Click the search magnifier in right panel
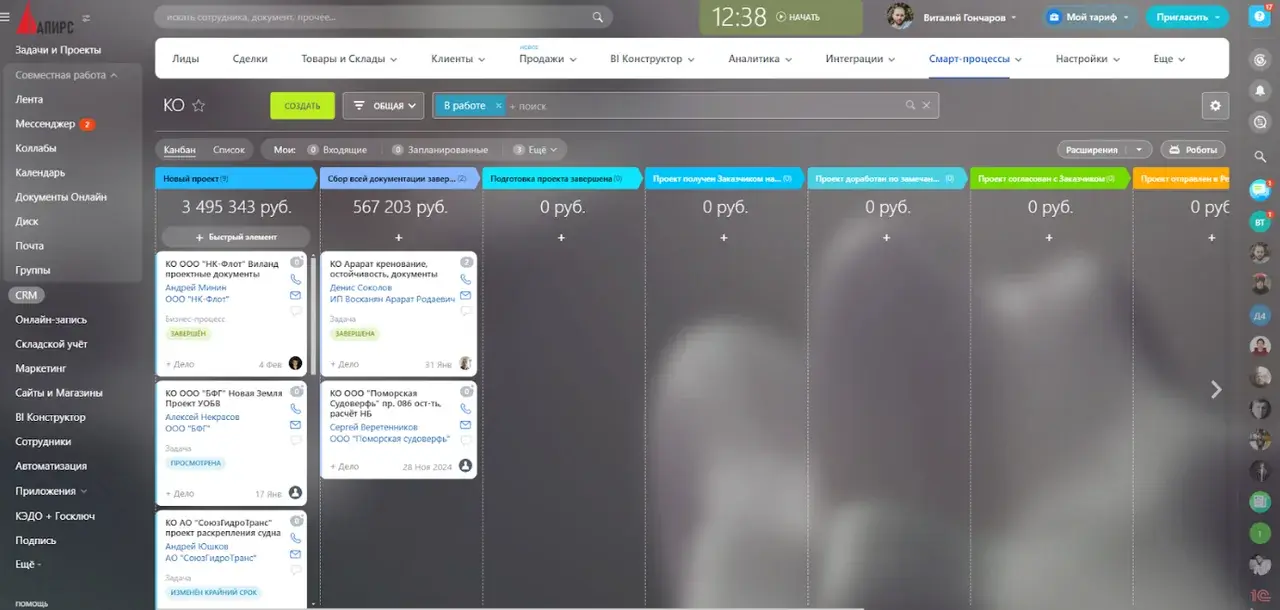 click(1261, 156)
